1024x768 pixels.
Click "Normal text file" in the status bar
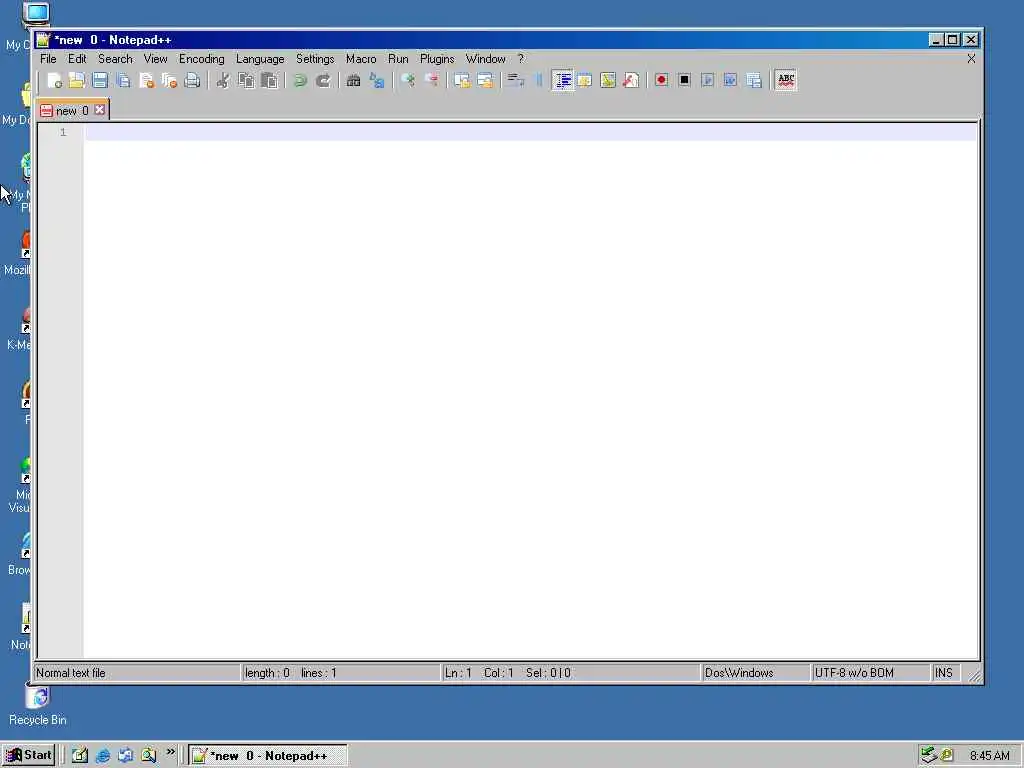71,673
